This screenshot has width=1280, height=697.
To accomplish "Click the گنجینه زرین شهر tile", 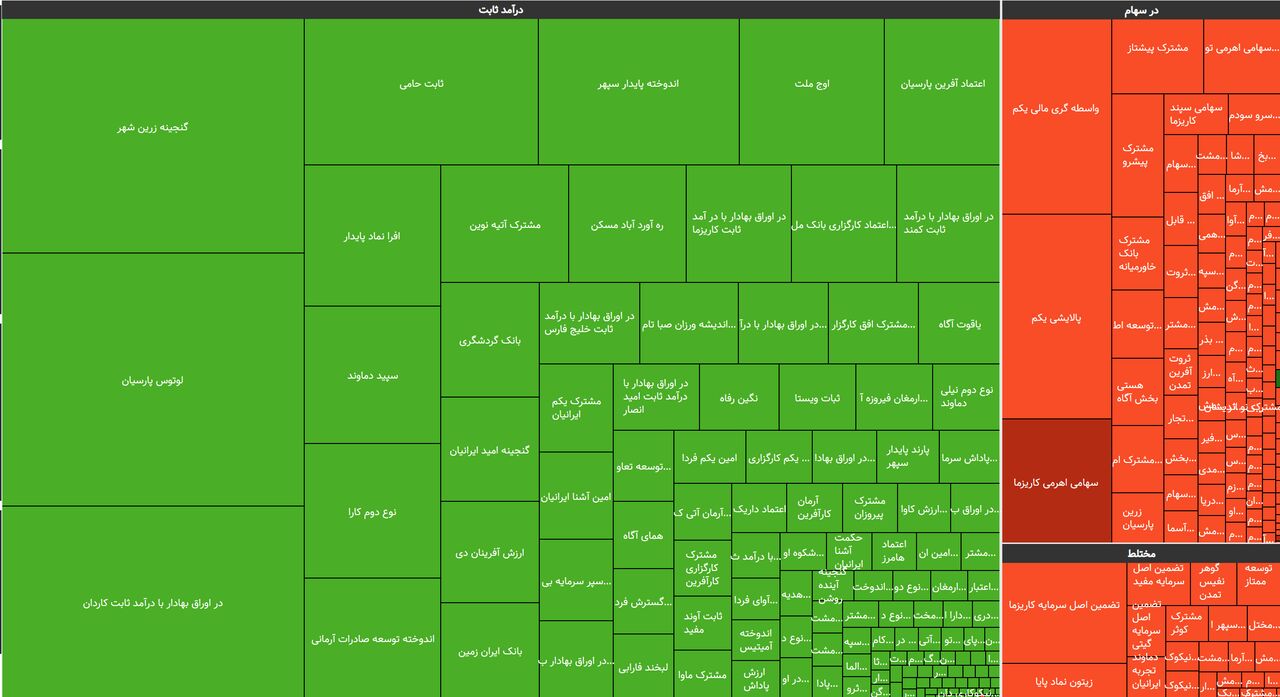I will [152, 128].
